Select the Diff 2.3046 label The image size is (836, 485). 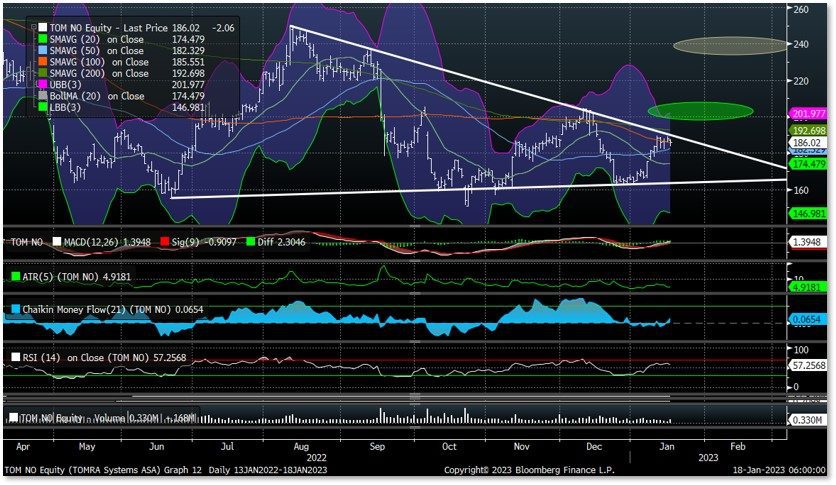point(281,242)
